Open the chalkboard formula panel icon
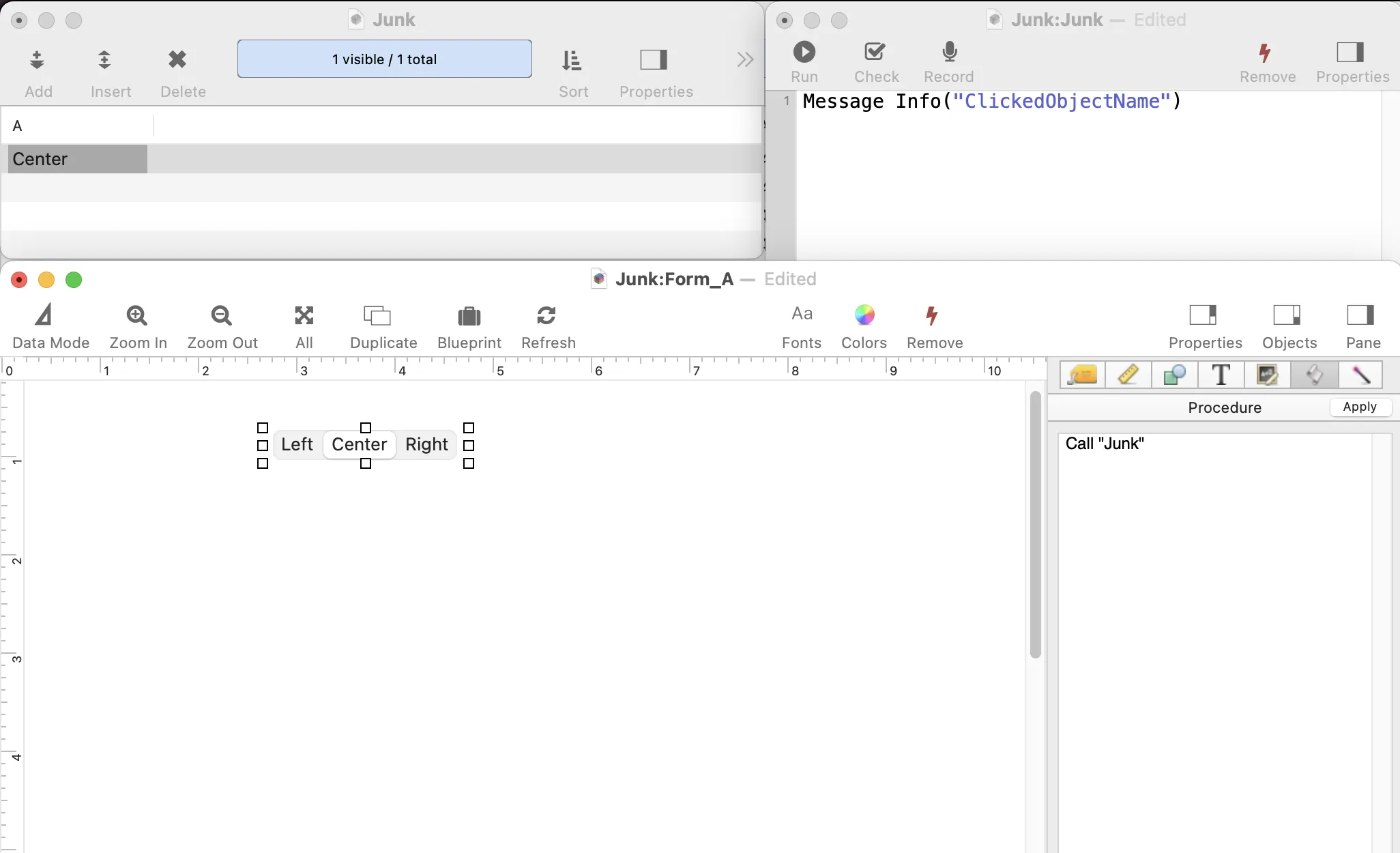Screen dimensions: 1400x853 coord(1267,375)
